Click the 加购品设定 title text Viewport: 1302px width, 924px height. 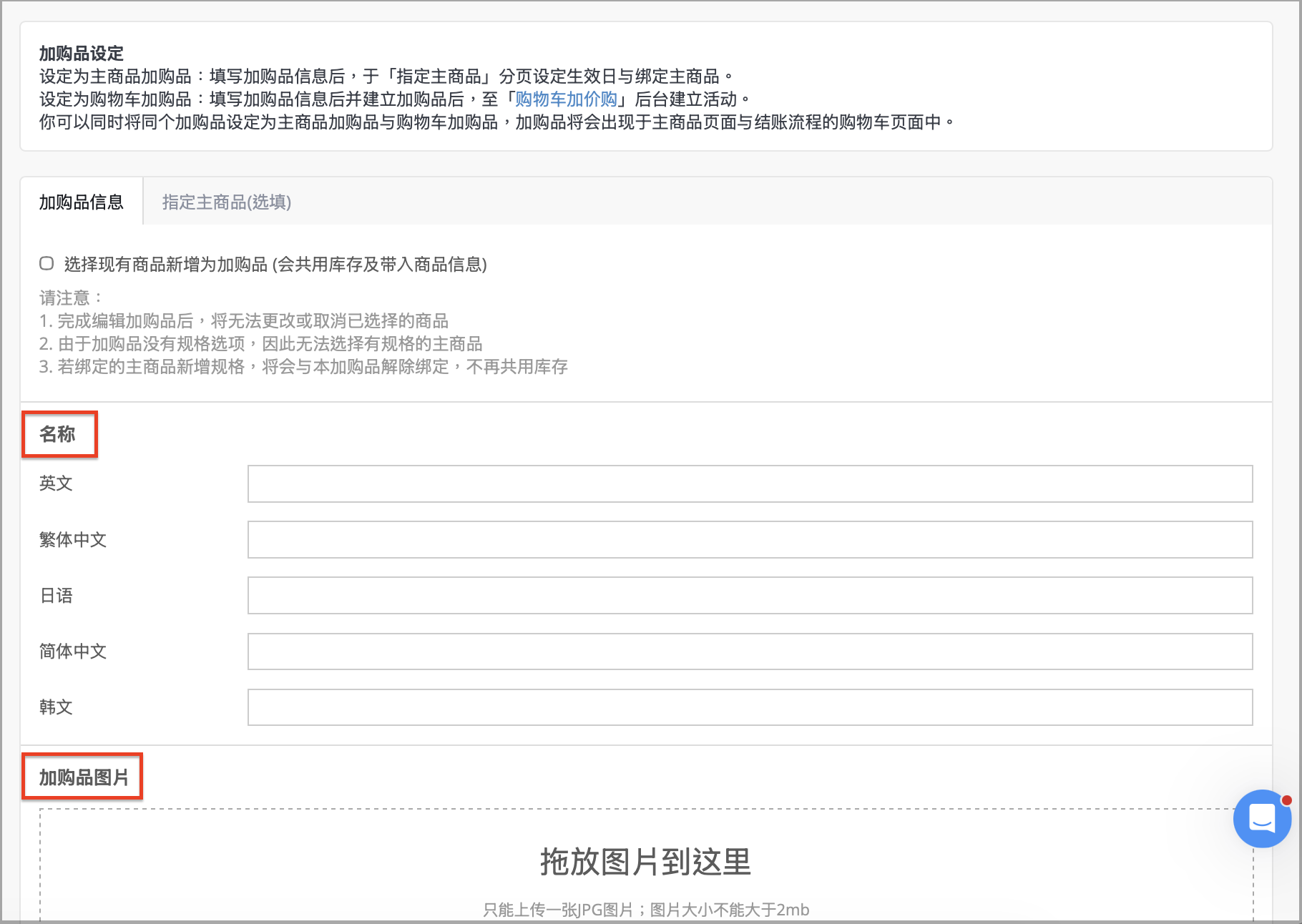click(81, 54)
